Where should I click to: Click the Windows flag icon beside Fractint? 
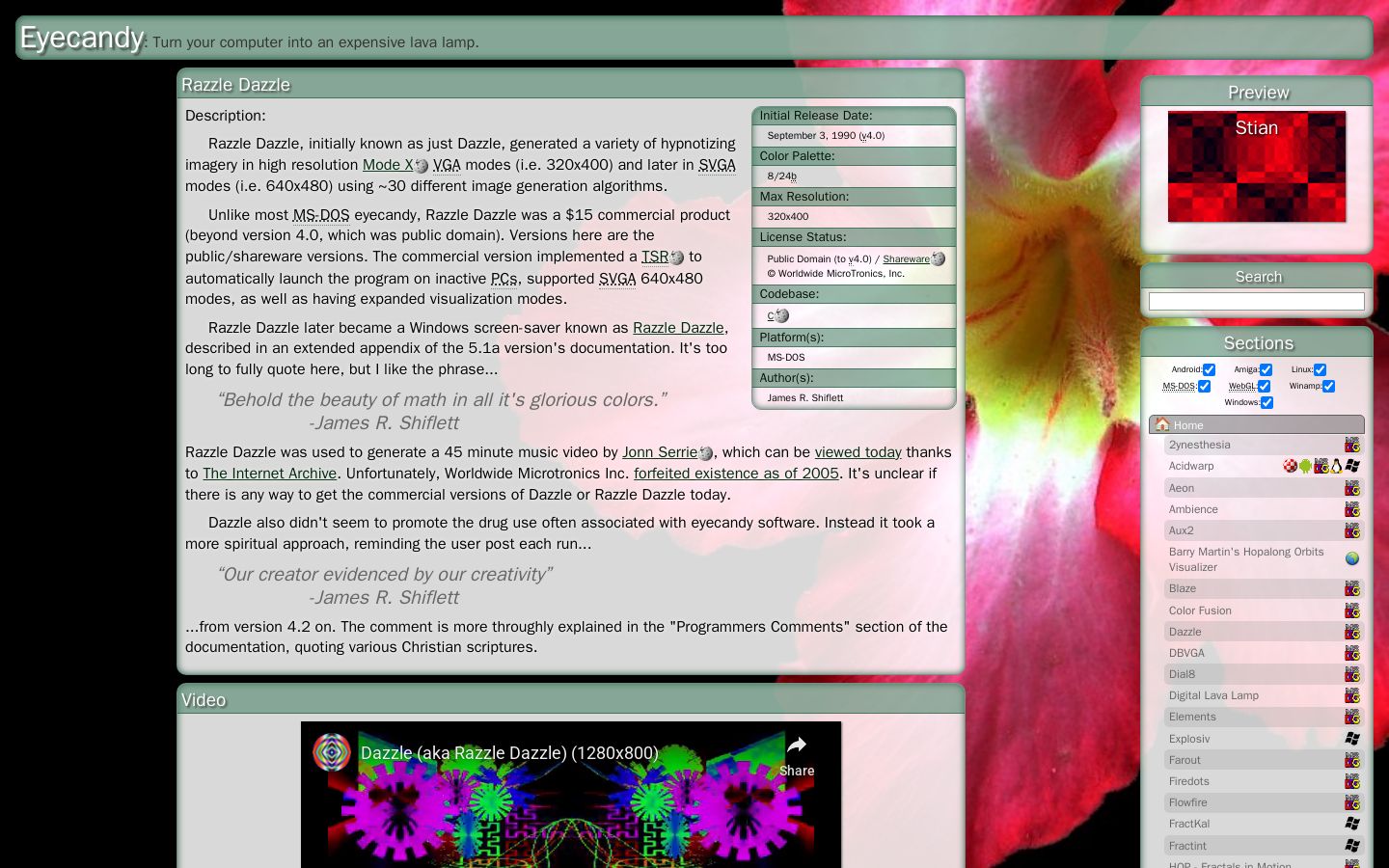pyautogui.click(x=1352, y=846)
